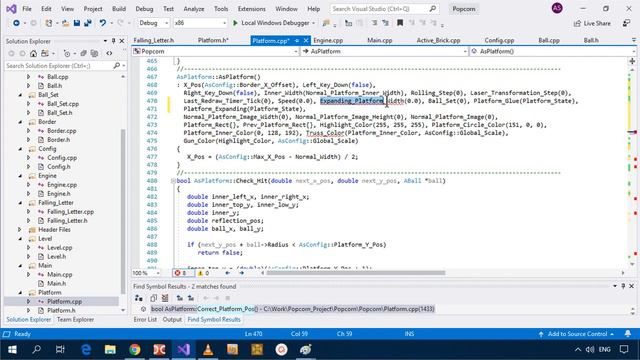Select Platform.cpp in Solution Explorer

[64, 301]
